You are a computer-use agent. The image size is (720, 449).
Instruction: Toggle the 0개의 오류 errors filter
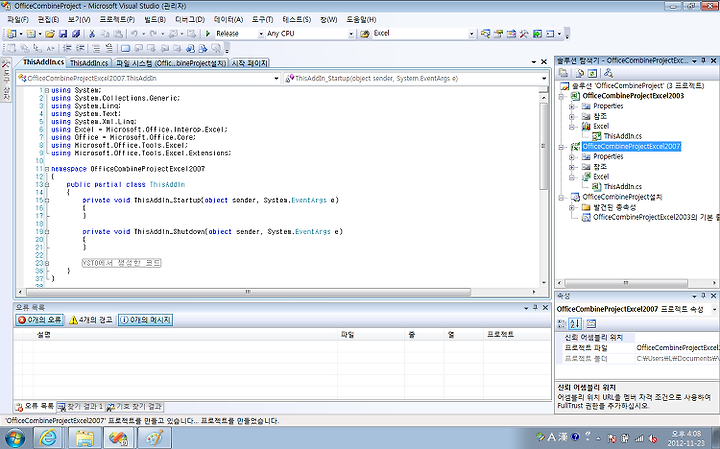pos(39,320)
